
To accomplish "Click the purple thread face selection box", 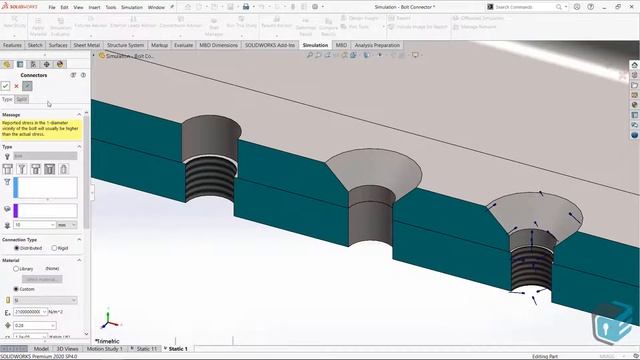I will click(x=45, y=211).
